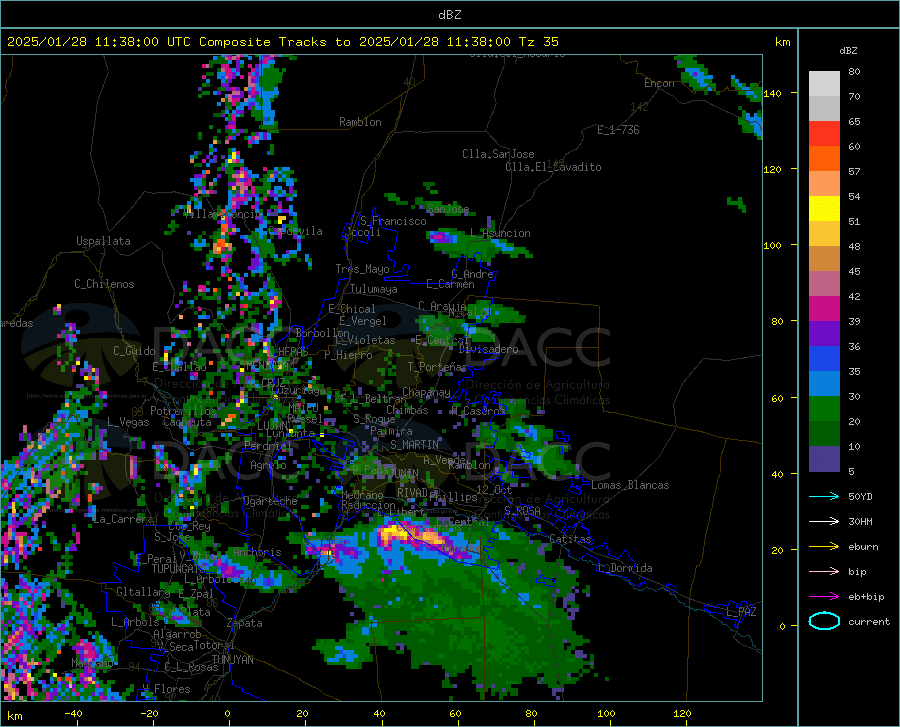Click the 'S_MARTIN' map label
This screenshot has height=727, width=900.
click(414, 445)
